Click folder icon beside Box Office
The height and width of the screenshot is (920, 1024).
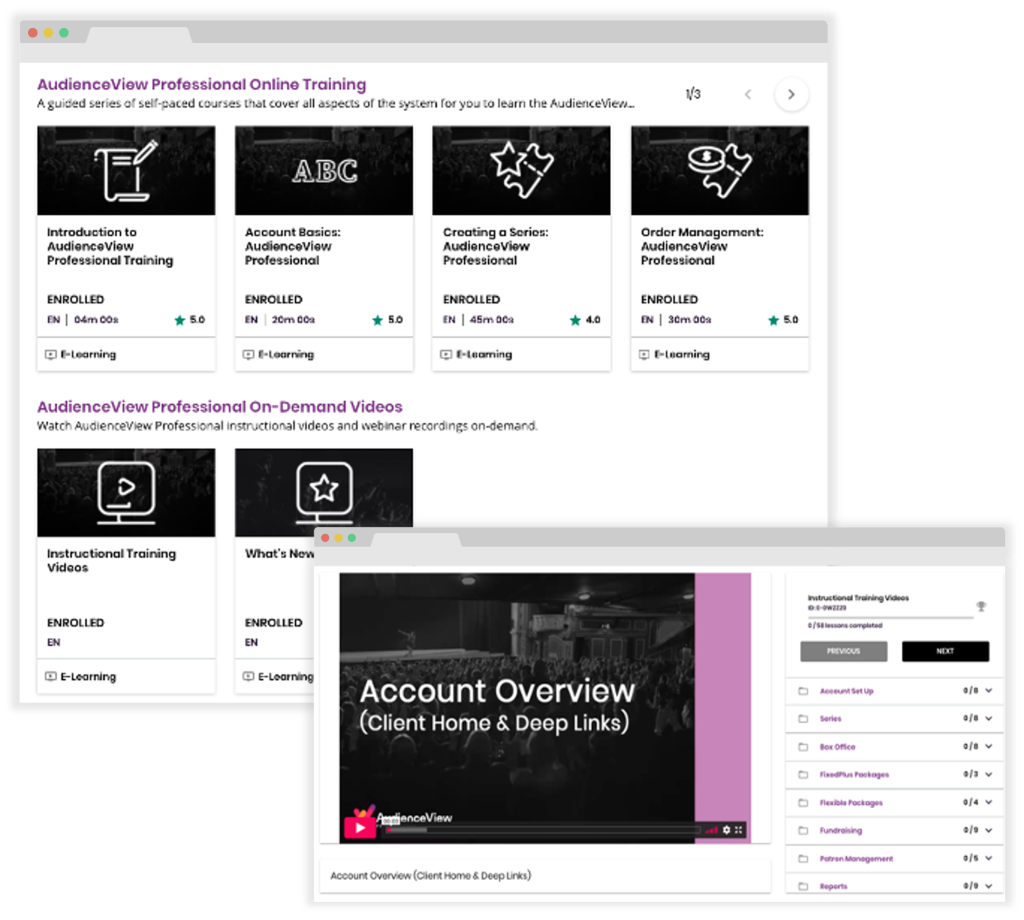coord(803,746)
